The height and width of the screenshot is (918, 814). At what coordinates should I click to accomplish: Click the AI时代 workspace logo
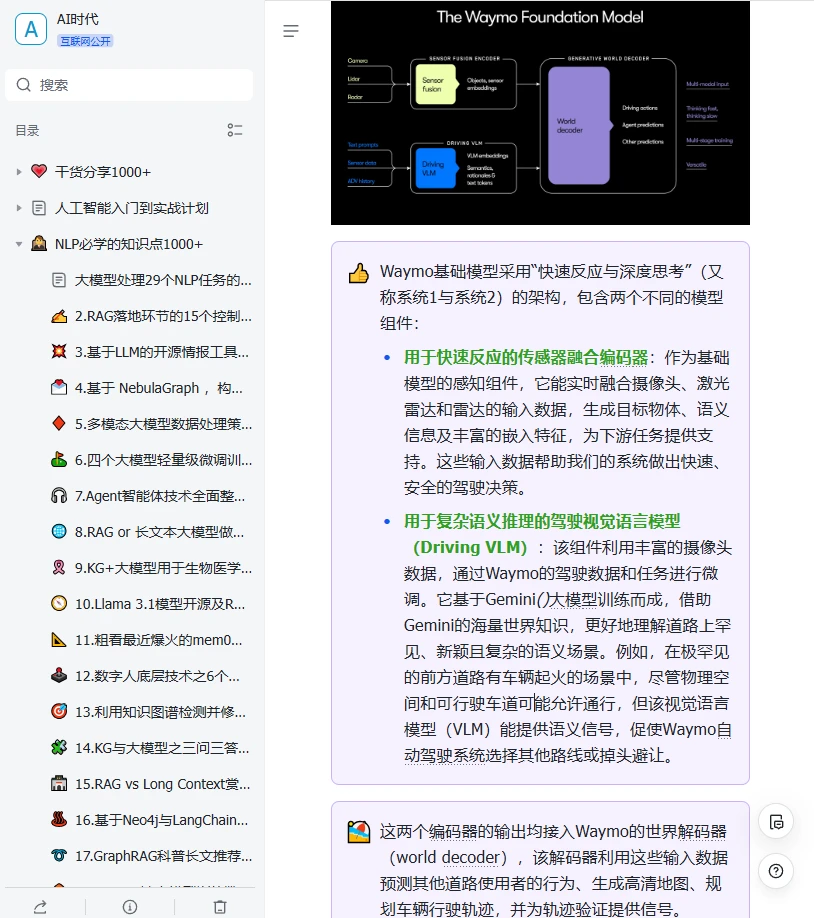pyautogui.click(x=30, y=28)
